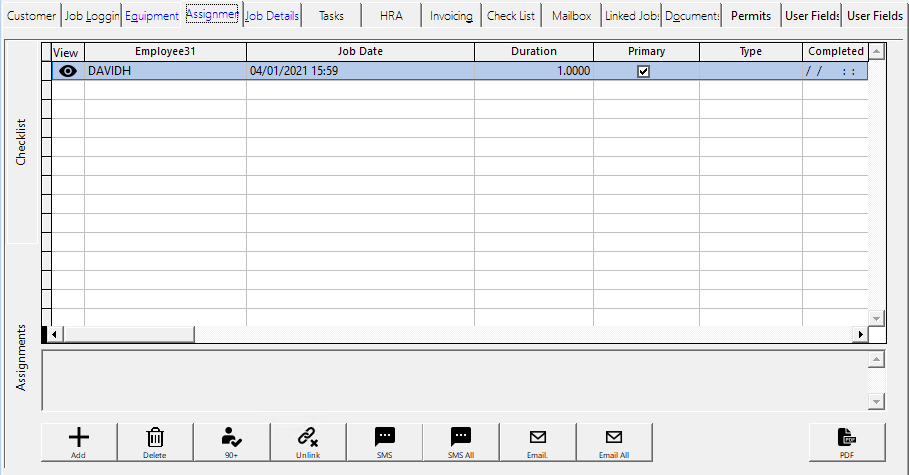Click the 90+ person icon
The width and height of the screenshot is (909, 475).
click(x=232, y=437)
